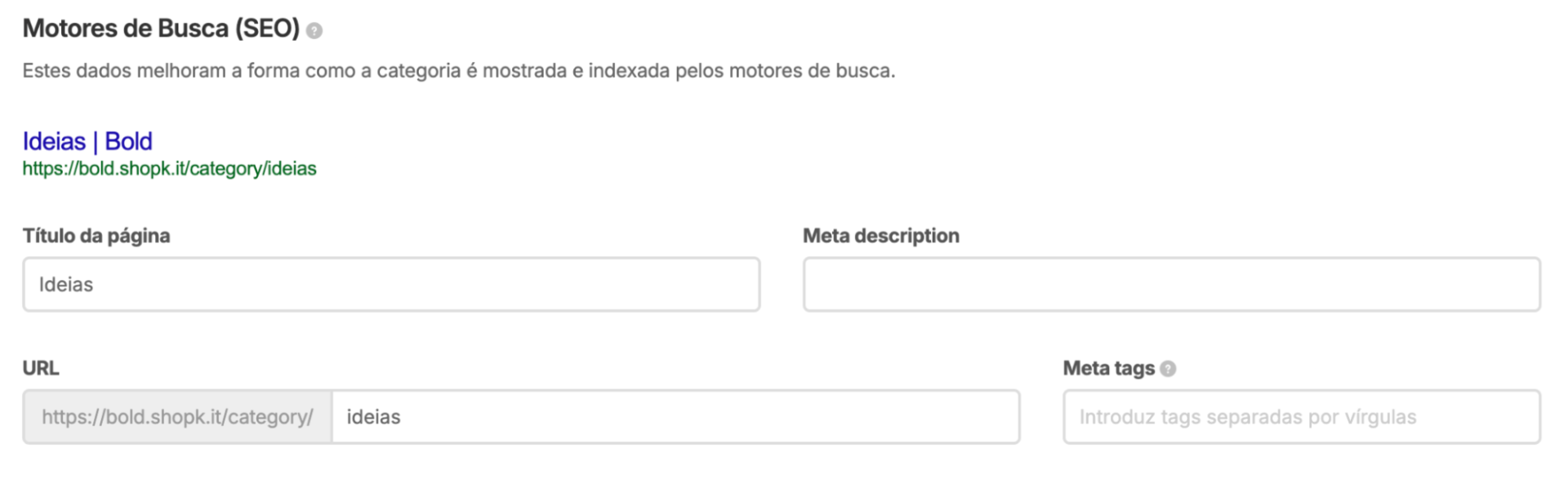The height and width of the screenshot is (484, 1568).
Task: Follow the green bold.shopk.it/category/ideias preview URL
Action: click(169, 169)
